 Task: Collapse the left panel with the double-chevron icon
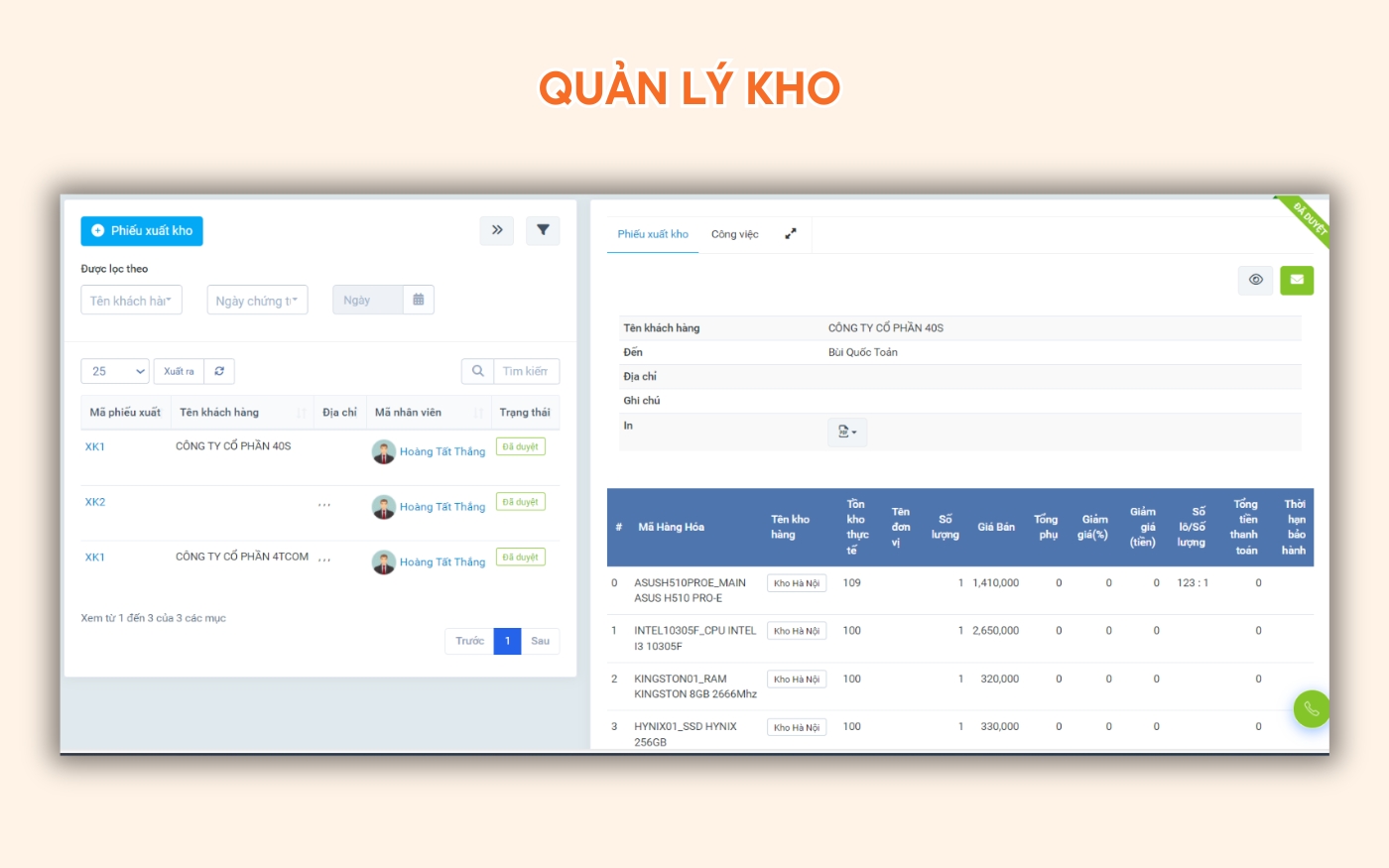[x=497, y=230]
